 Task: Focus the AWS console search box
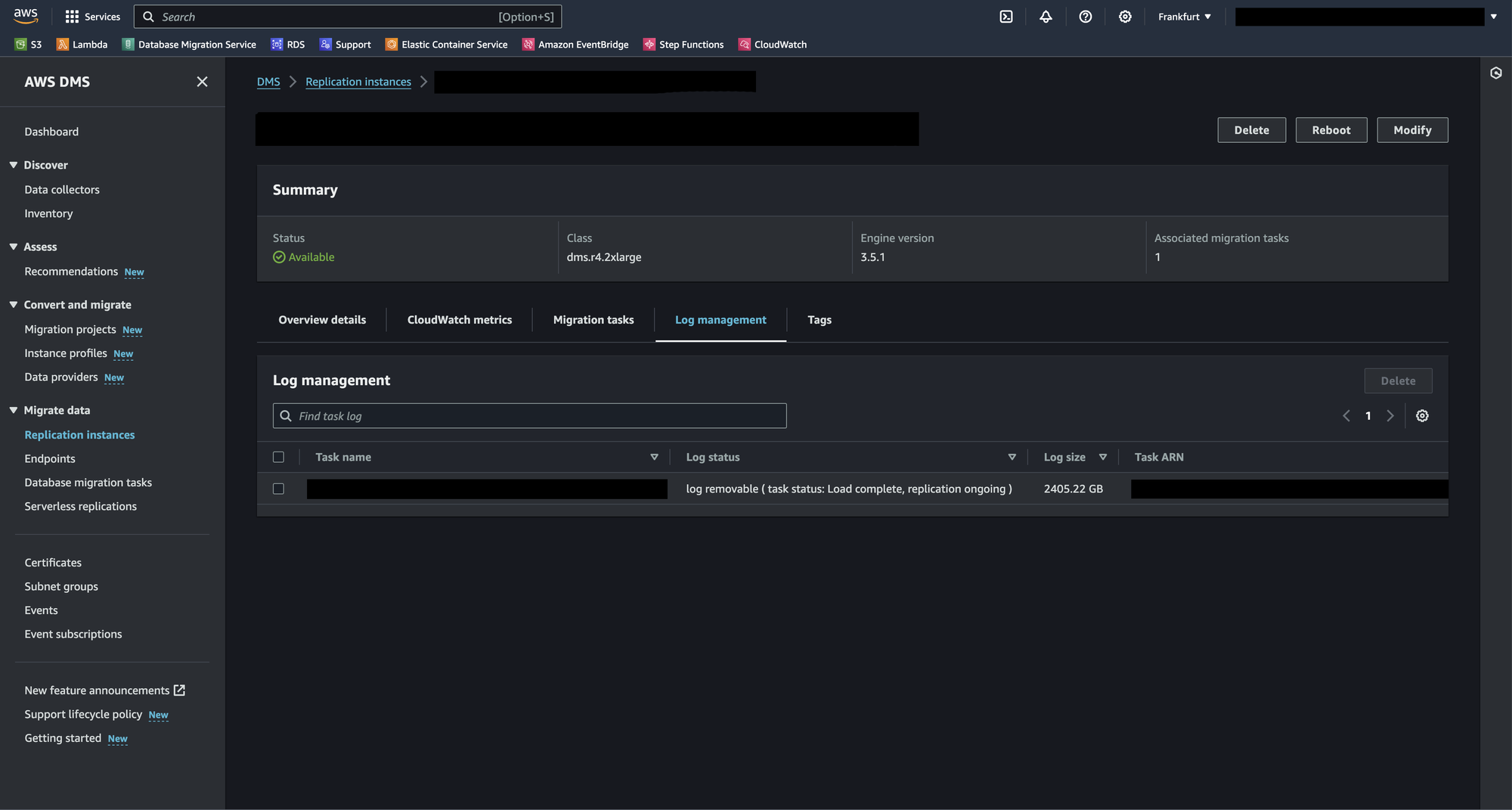tap(348, 17)
